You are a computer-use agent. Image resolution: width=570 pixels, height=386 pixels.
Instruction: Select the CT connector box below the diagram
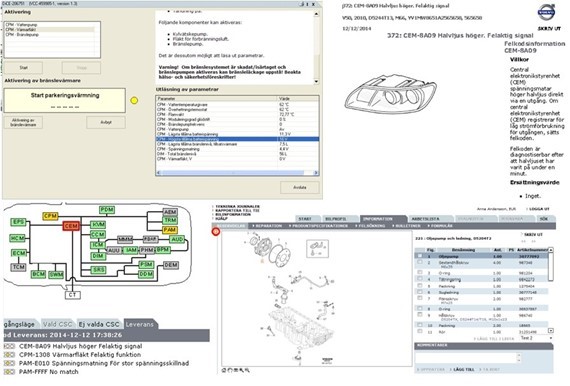point(73,295)
